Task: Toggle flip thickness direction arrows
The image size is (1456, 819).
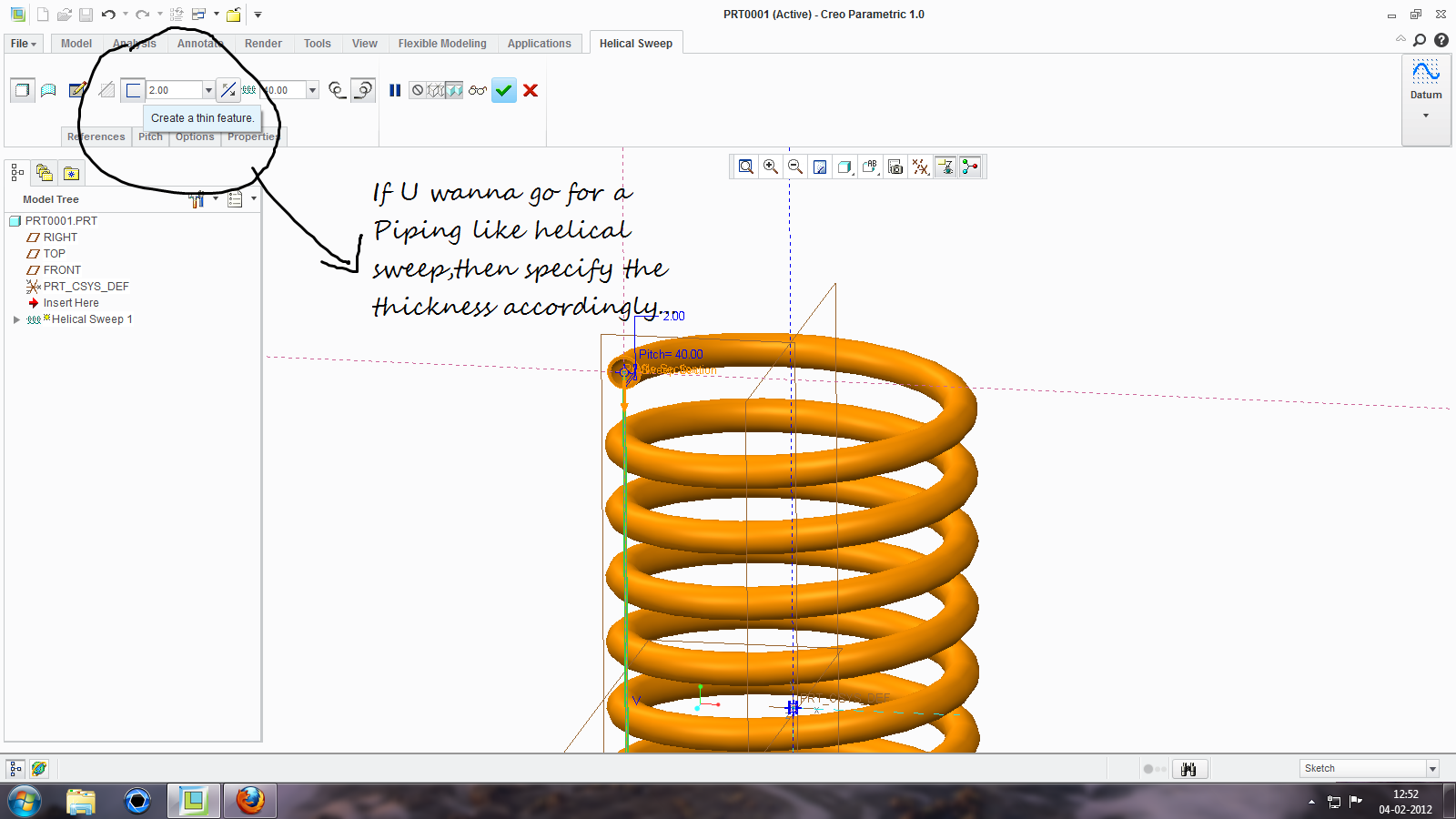Action: click(227, 89)
